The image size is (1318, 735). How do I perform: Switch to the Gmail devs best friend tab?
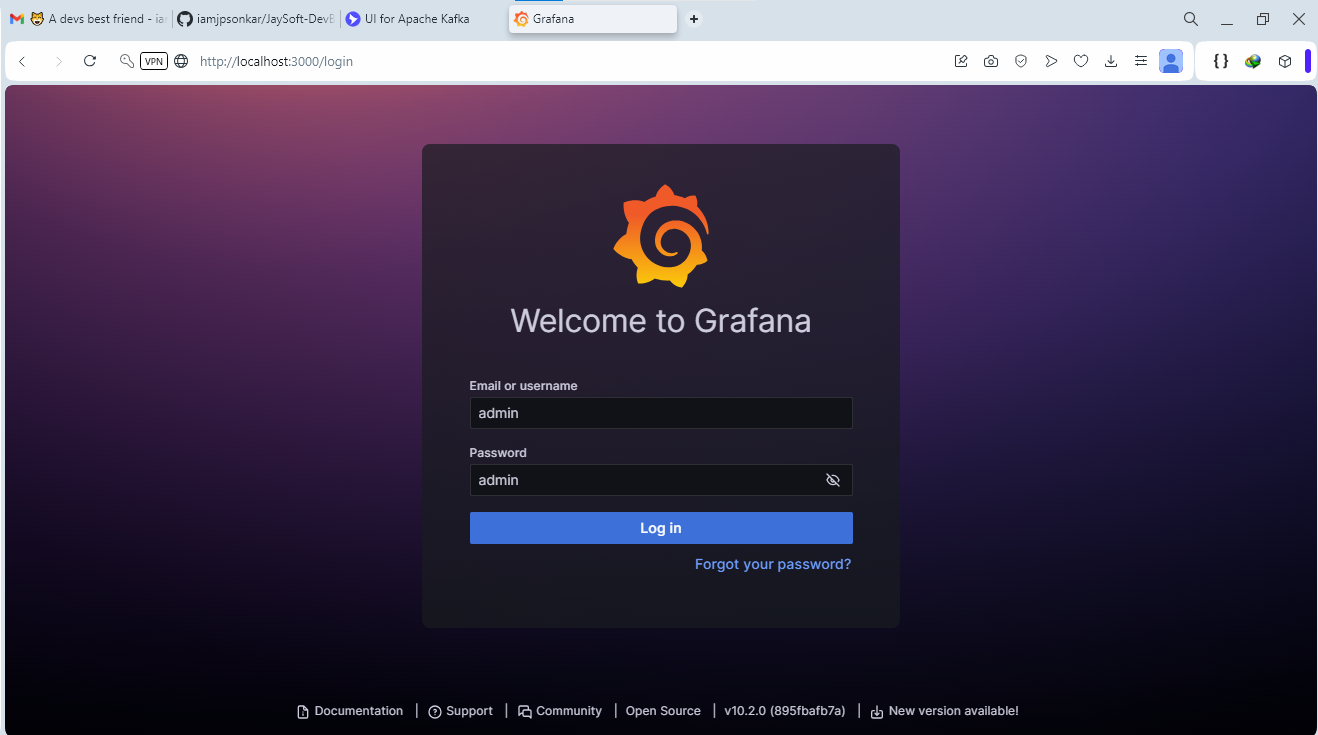[x=87, y=19]
